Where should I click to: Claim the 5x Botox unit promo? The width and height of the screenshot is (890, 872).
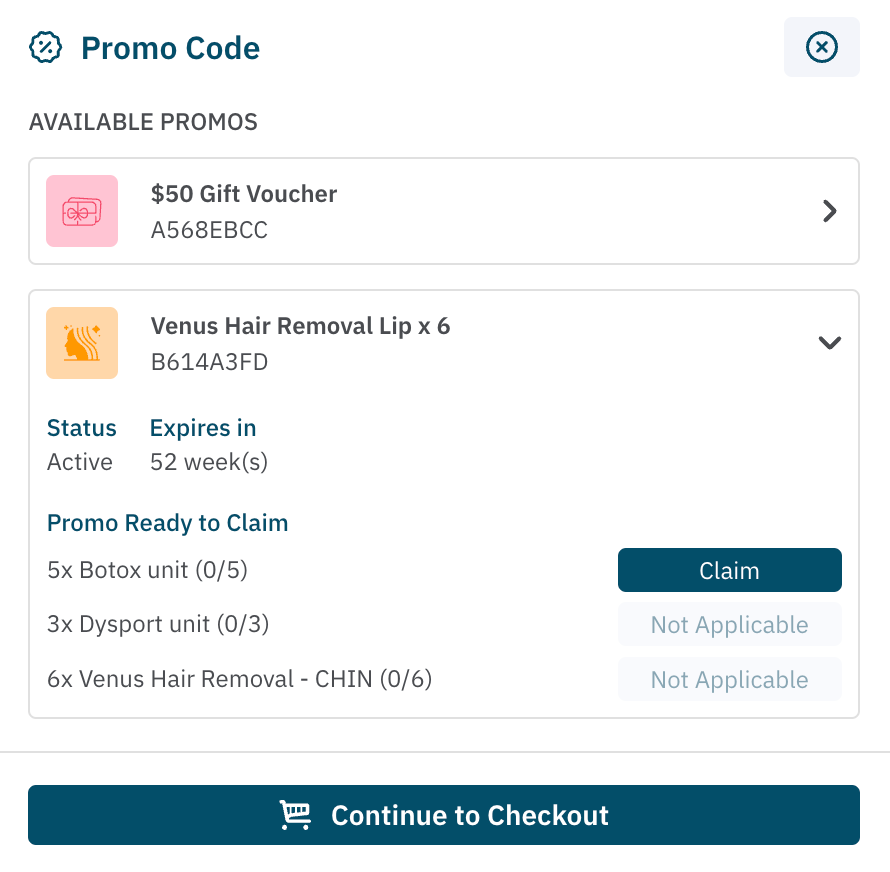point(729,570)
